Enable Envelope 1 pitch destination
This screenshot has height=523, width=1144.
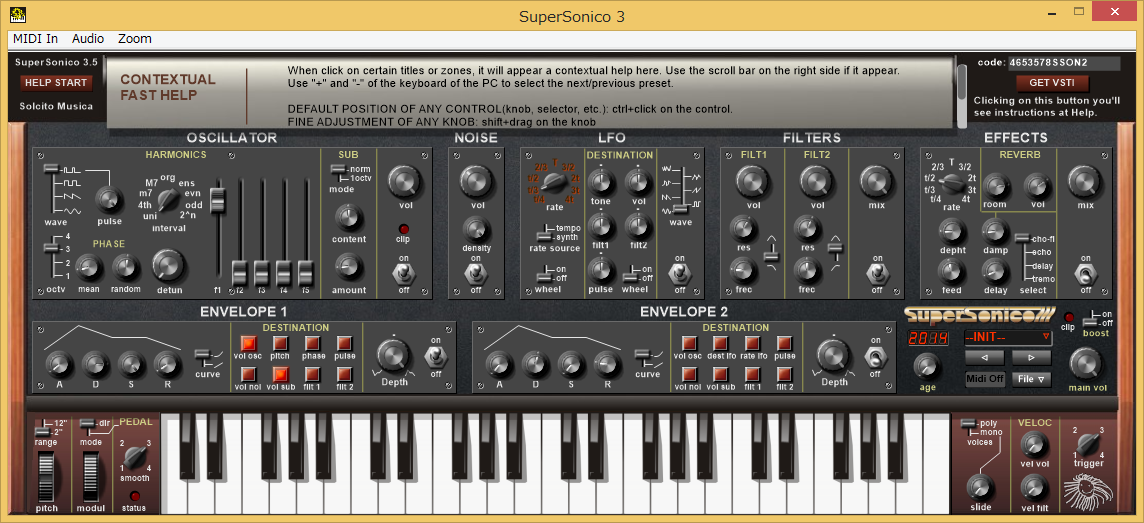pos(281,343)
